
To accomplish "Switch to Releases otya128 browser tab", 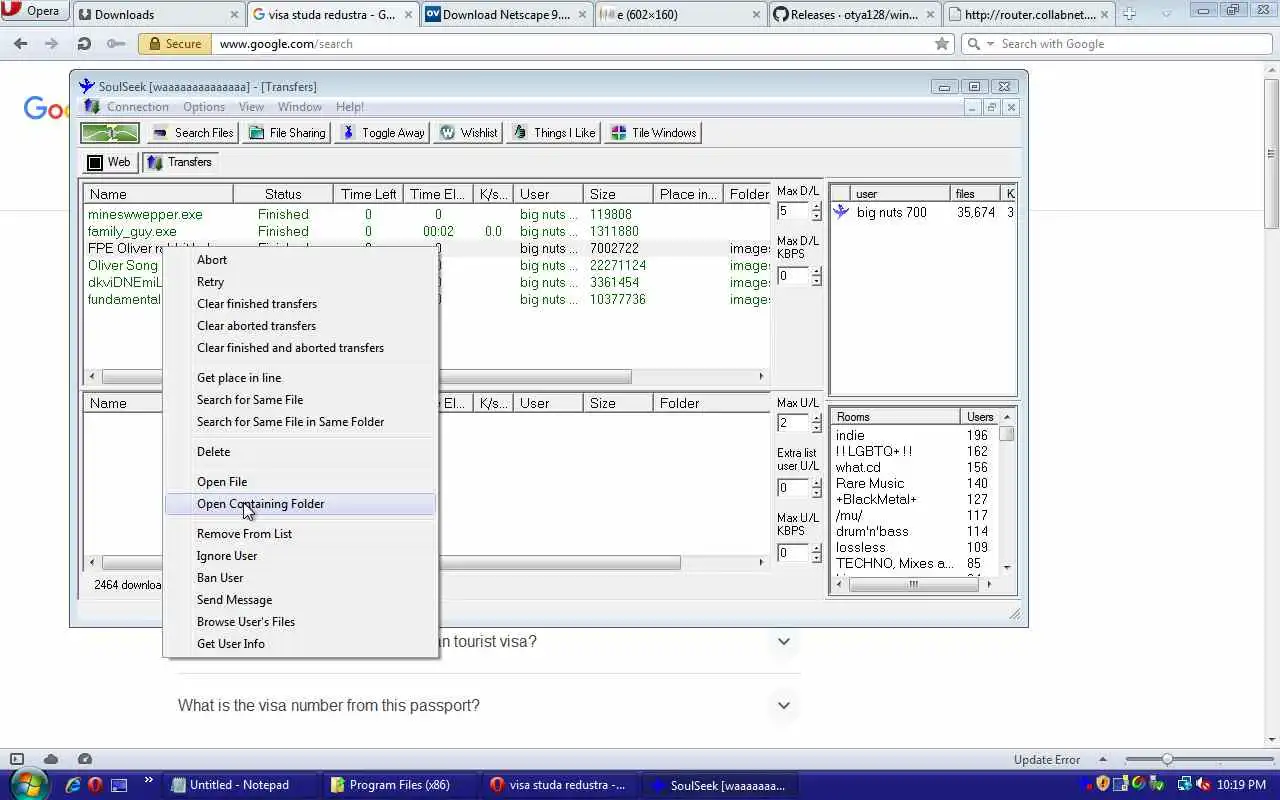I will click(x=855, y=14).
